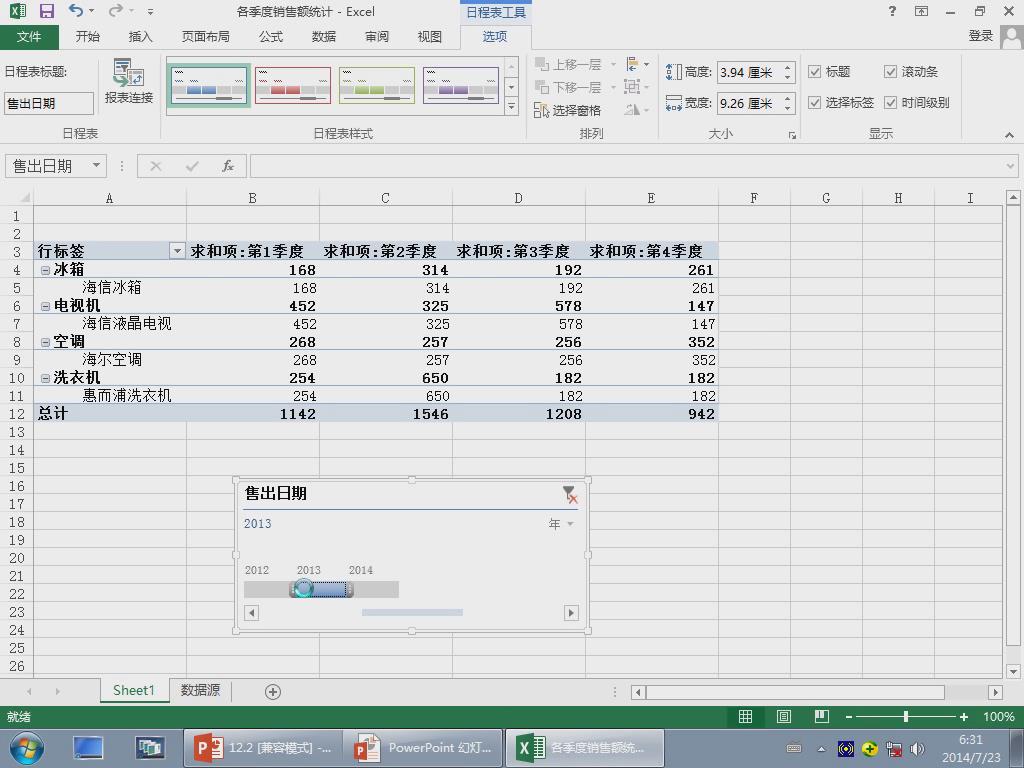Click the zoom slider handle in the status bar
The height and width of the screenshot is (768, 1024).
pos(906,716)
